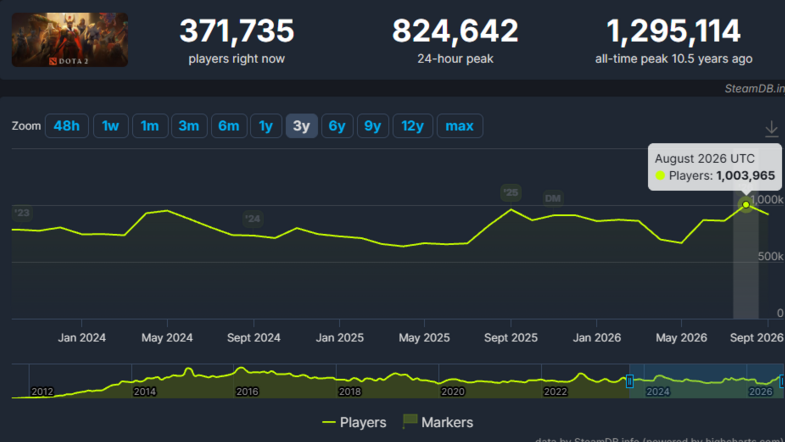The height and width of the screenshot is (442, 785).
Task: Grab the right navigator range handle
Action: point(782,381)
